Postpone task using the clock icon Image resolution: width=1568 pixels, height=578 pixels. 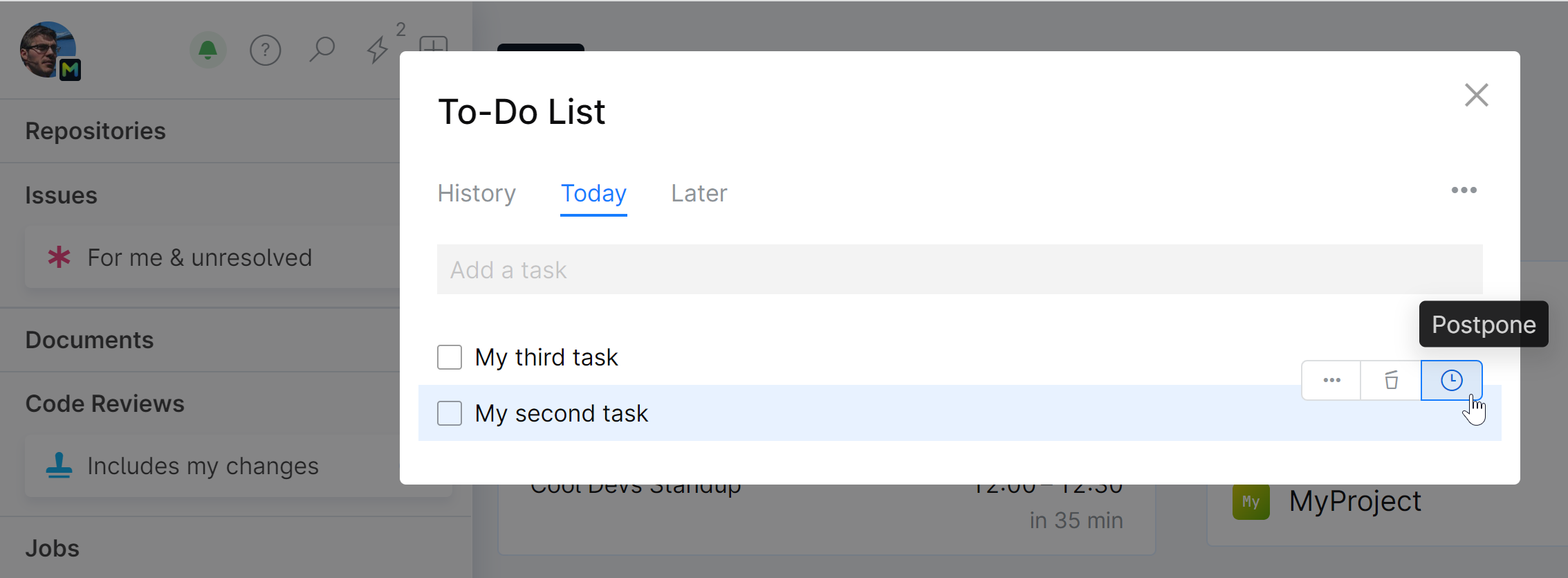tap(1451, 380)
